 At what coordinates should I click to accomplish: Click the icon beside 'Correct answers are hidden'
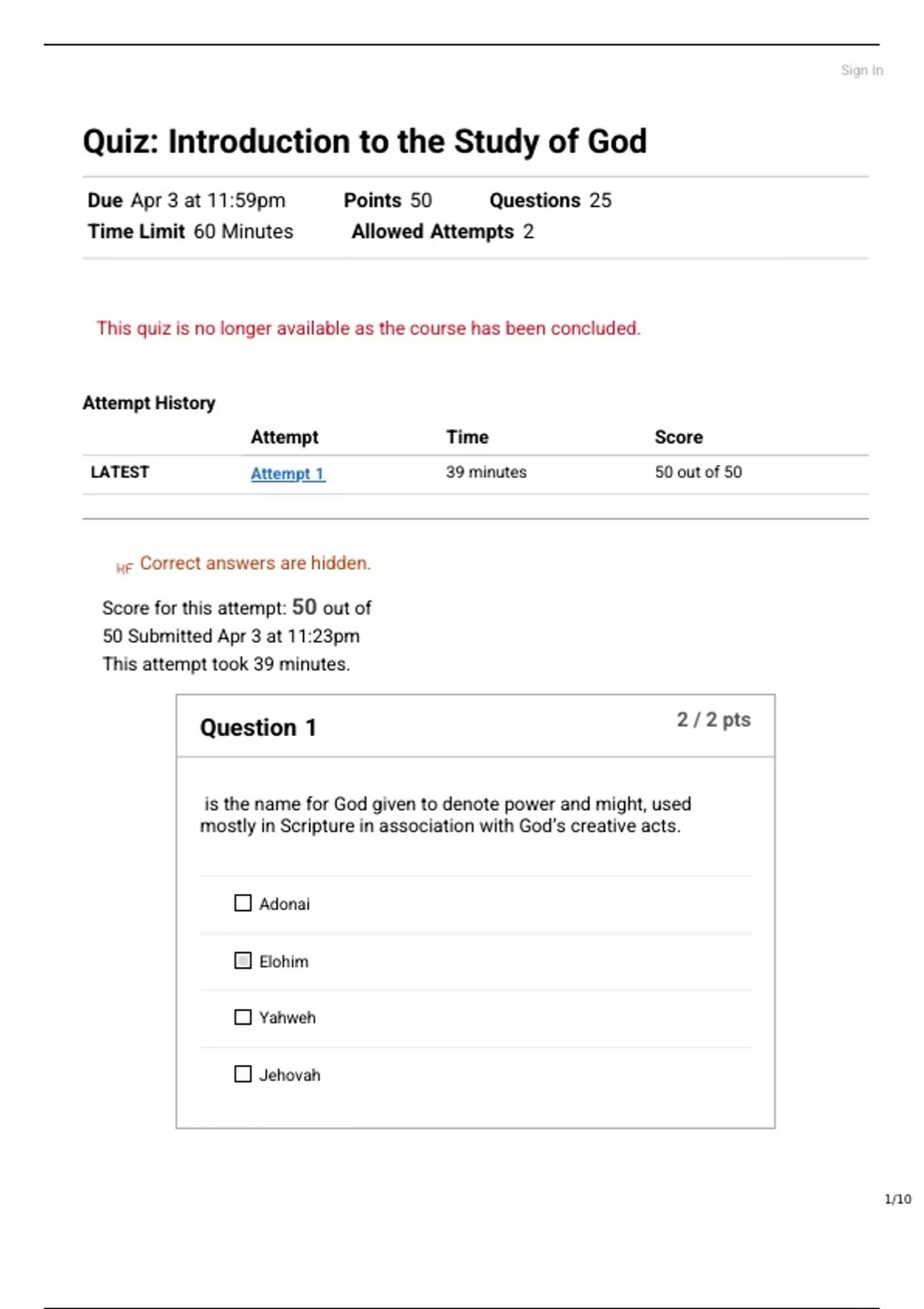[124, 568]
